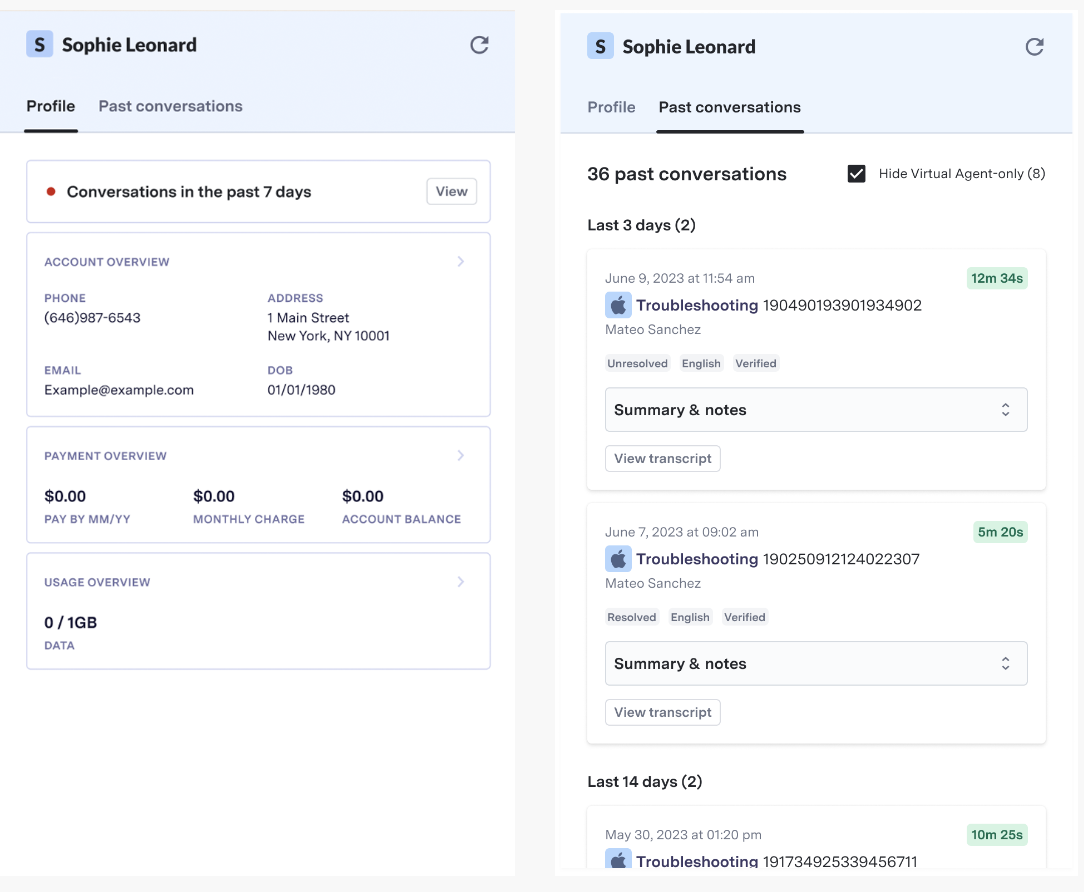The image size is (1084, 892).
Task: Uncheck Hide Virtual Agent-only checkbox
Action: [856, 174]
